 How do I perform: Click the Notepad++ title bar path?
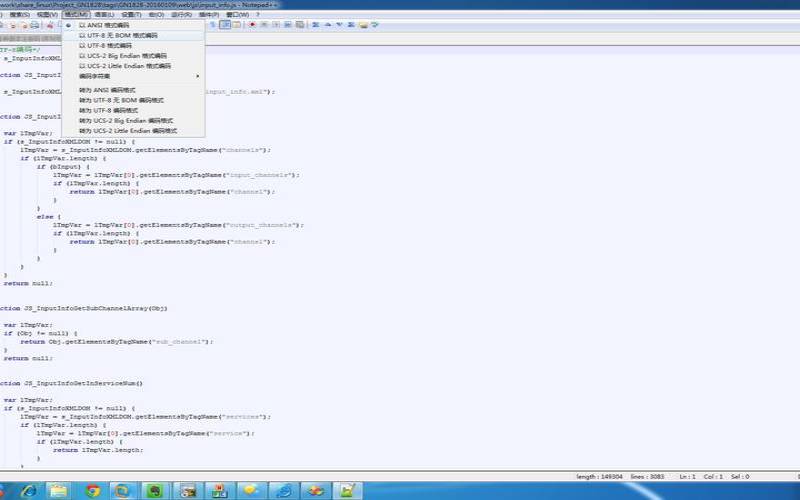[x=138, y=5]
